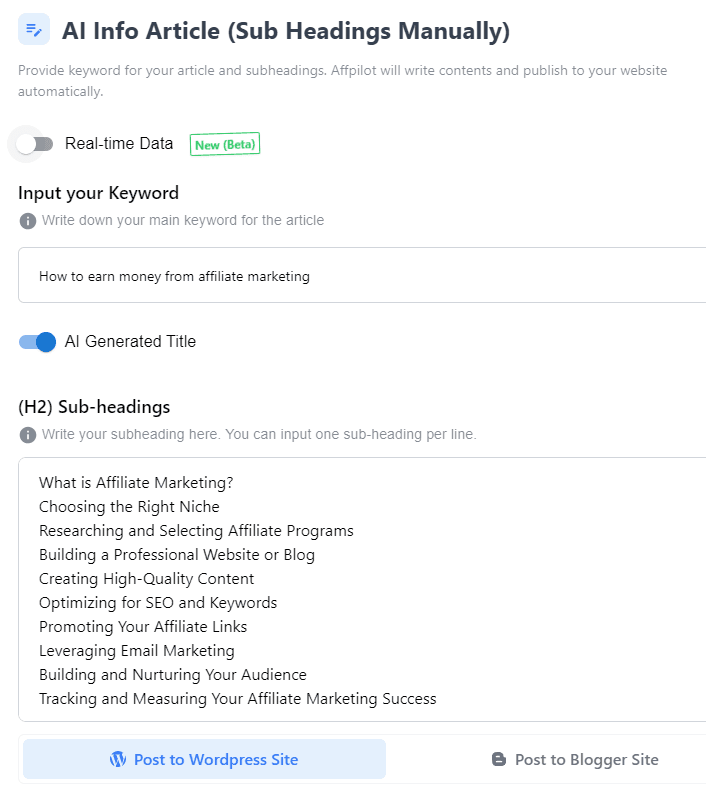Click "Tracking and Measuring Your Affiliate Marketing Success" line
The height and width of the screenshot is (791, 706).
[x=238, y=699]
